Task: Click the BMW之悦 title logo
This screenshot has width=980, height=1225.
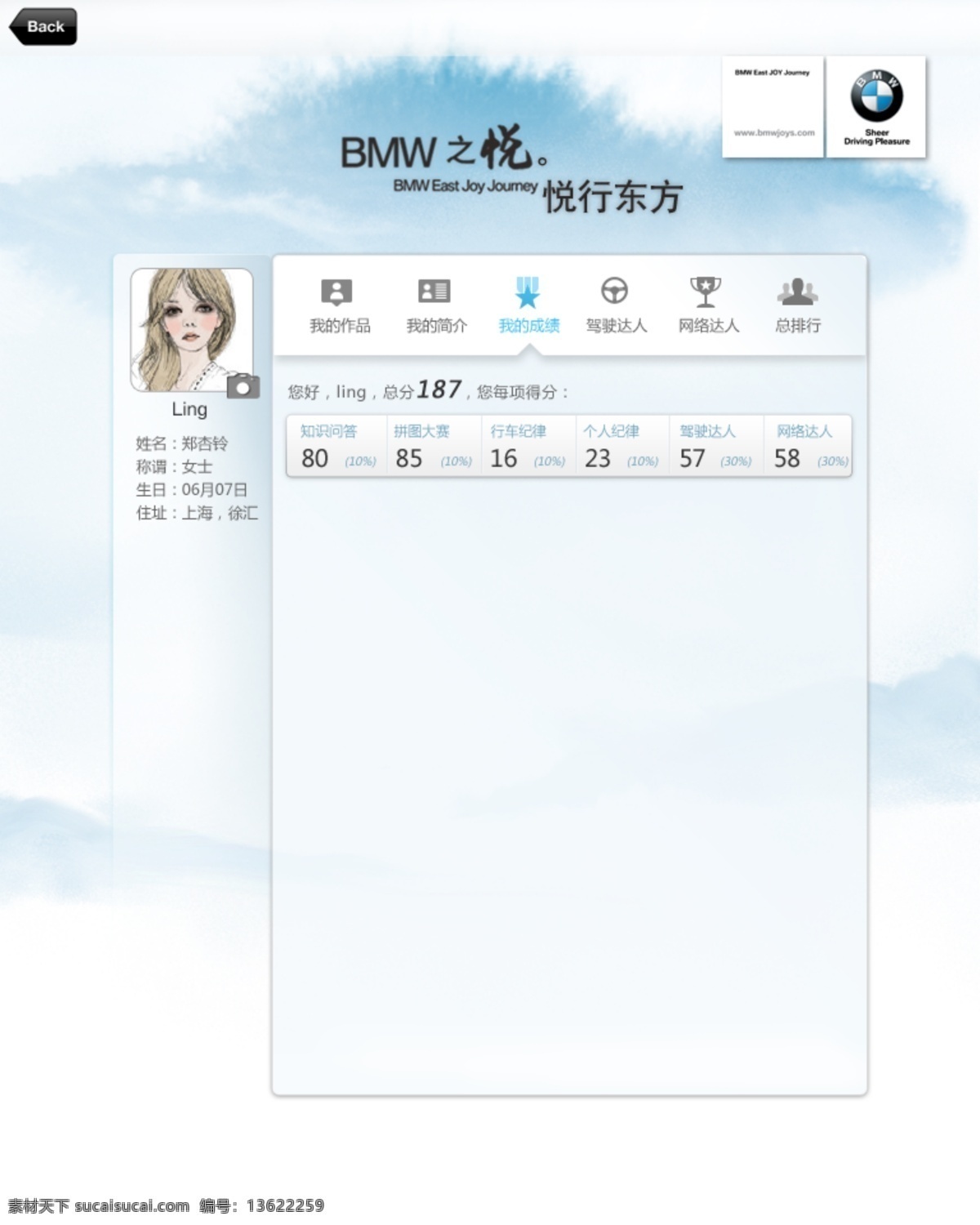Action: tap(445, 149)
